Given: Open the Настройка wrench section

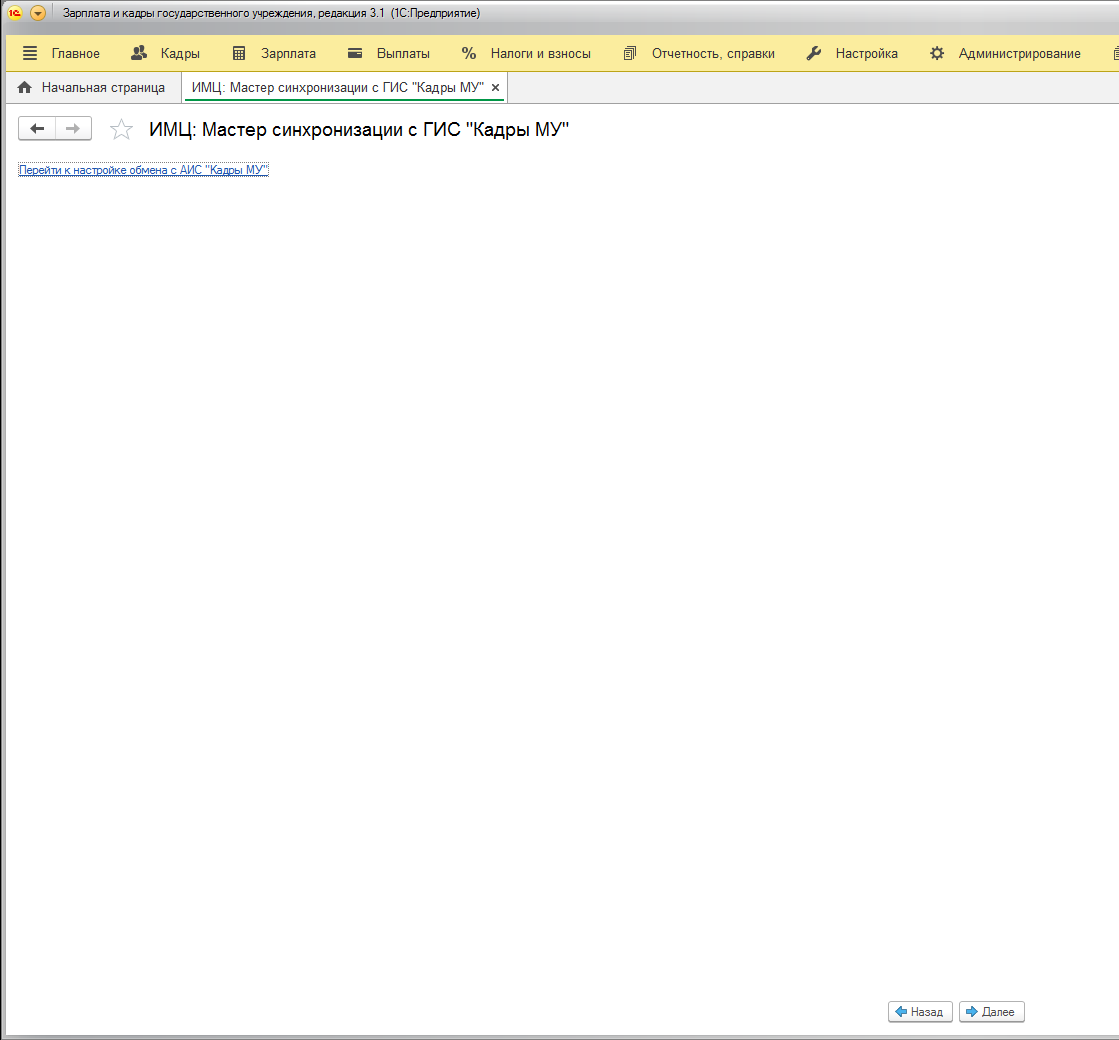Looking at the screenshot, I should (x=852, y=54).
